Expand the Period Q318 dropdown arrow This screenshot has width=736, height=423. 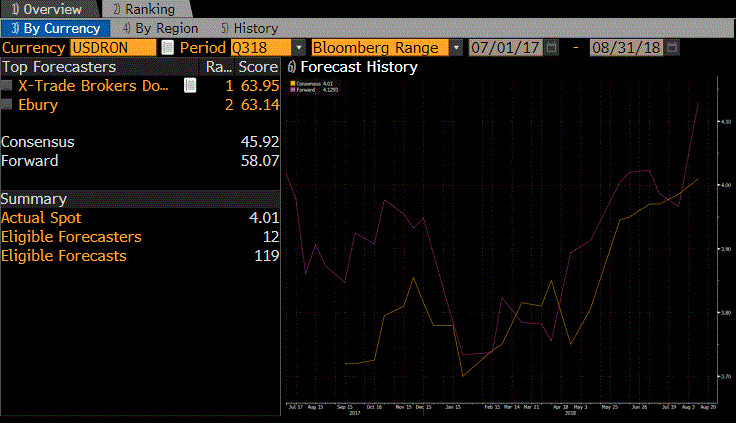[x=299, y=47]
